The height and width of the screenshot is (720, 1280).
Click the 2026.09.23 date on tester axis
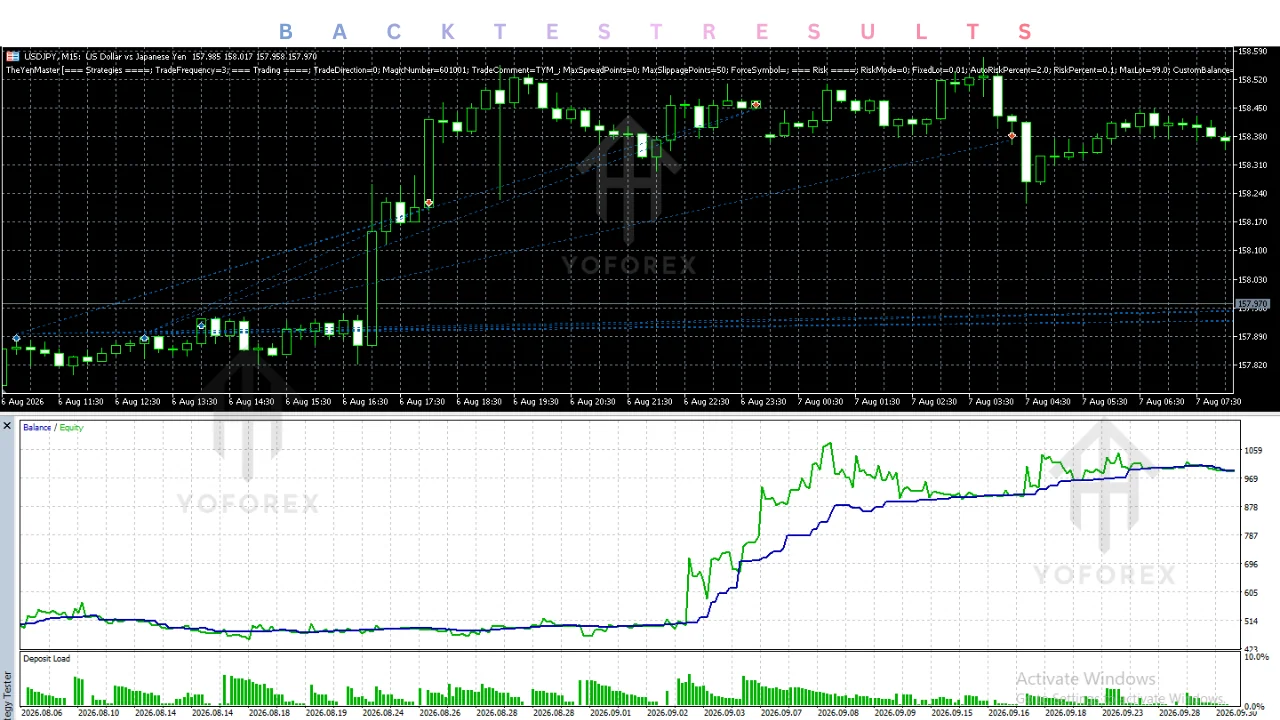1123,713
